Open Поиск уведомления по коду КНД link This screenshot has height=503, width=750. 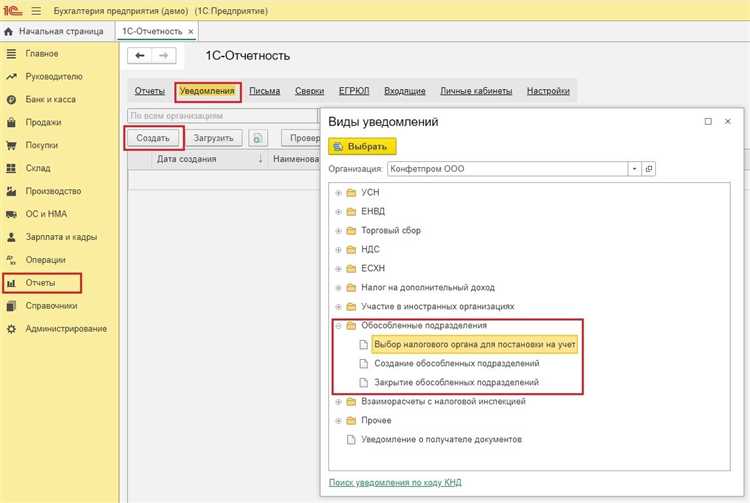(x=395, y=482)
